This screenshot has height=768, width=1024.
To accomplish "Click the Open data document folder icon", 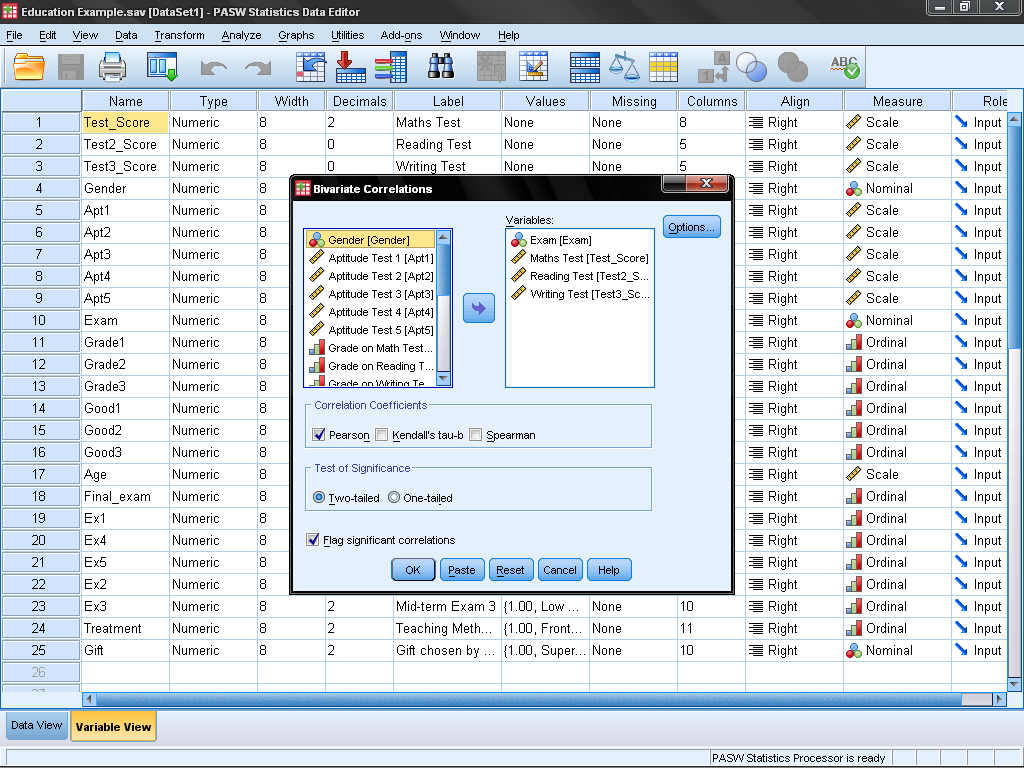I will 30,67.
